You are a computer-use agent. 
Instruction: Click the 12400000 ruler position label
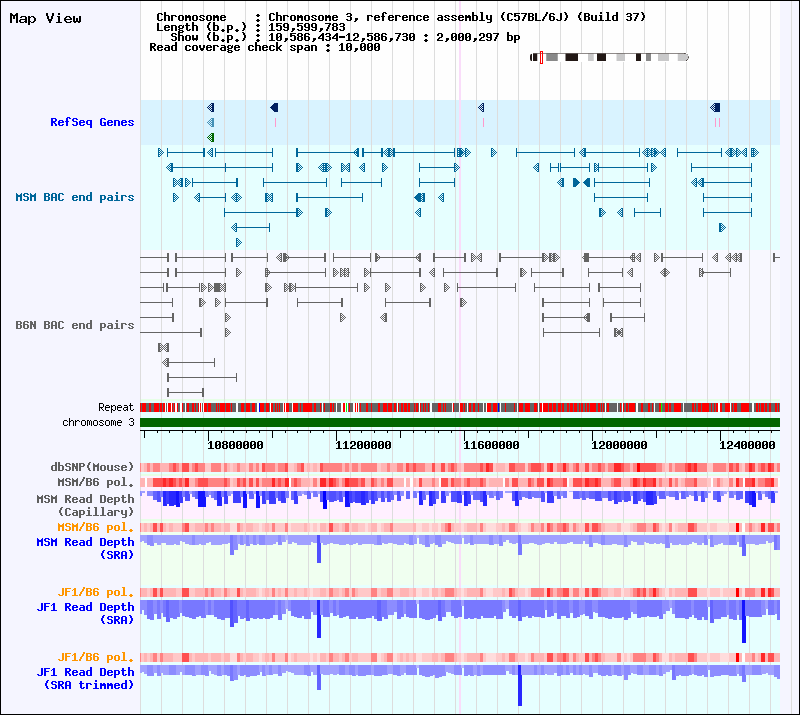[747, 445]
